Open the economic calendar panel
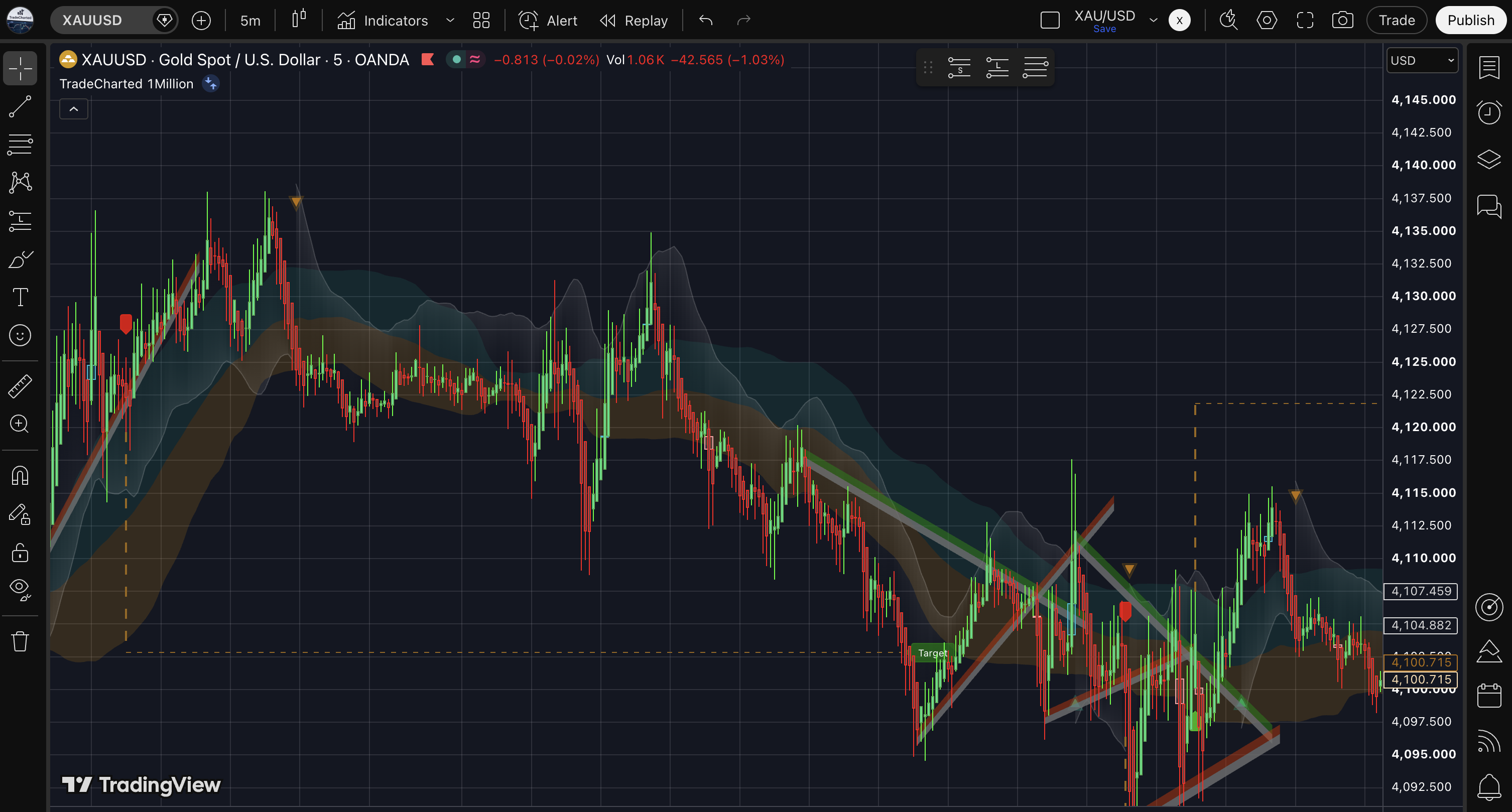This screenshot has height=812, width=1512. click(x=1489, y=696)
